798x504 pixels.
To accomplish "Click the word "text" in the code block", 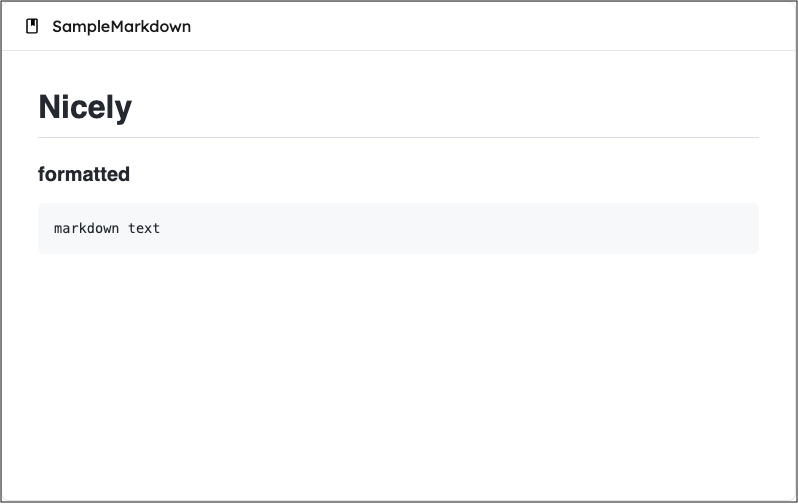I will (x=144, y=228).
